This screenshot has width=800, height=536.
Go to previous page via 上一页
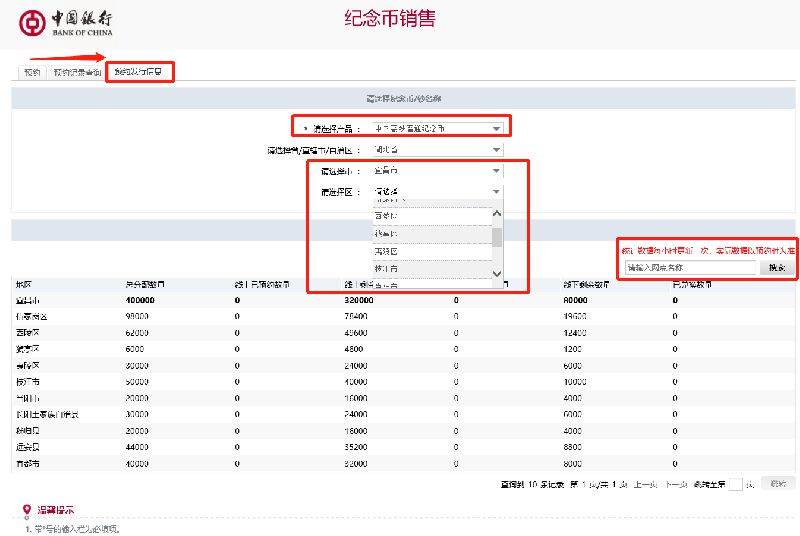coord(645,484)
